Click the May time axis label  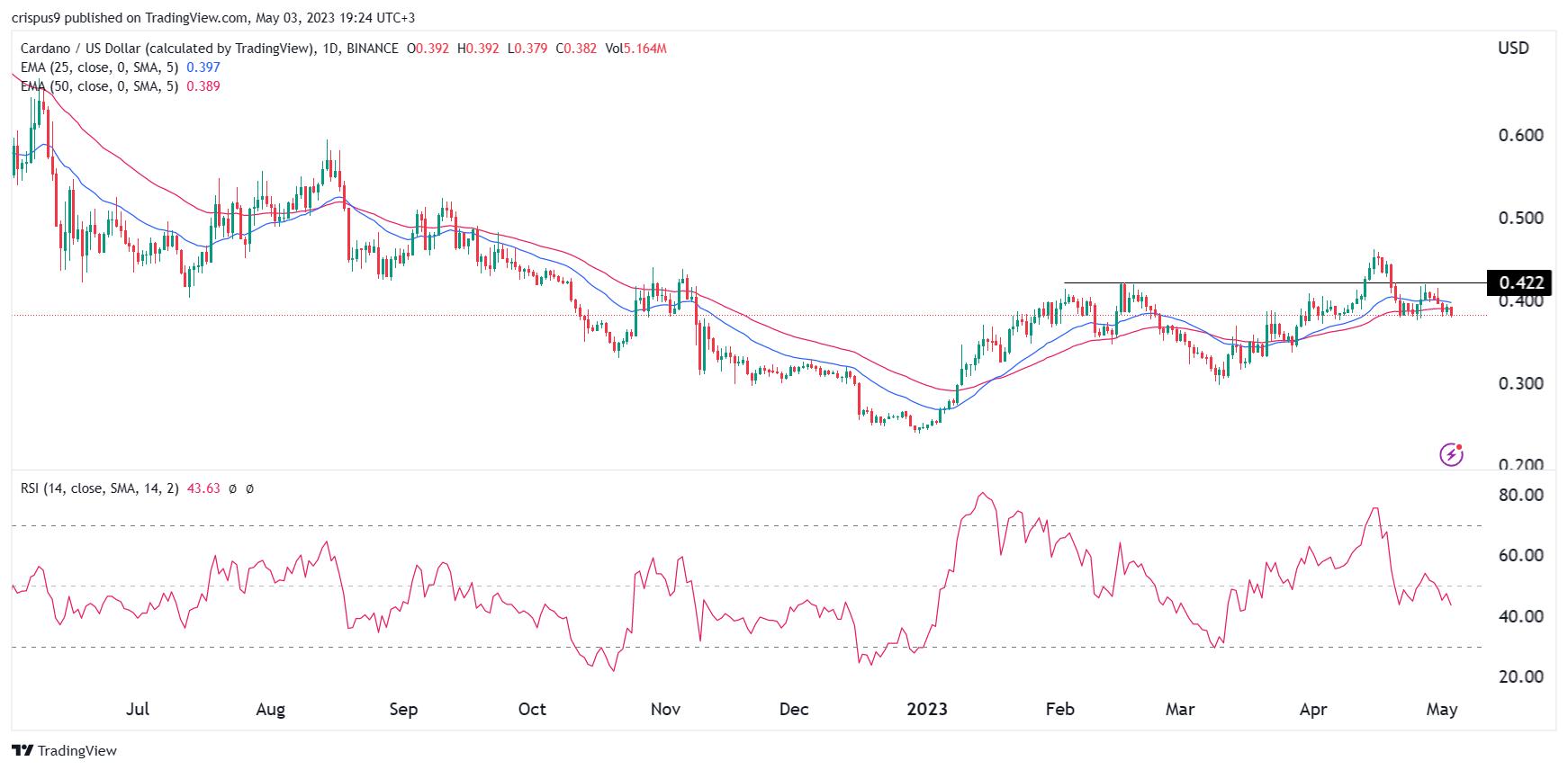(x=1442, y=709)
